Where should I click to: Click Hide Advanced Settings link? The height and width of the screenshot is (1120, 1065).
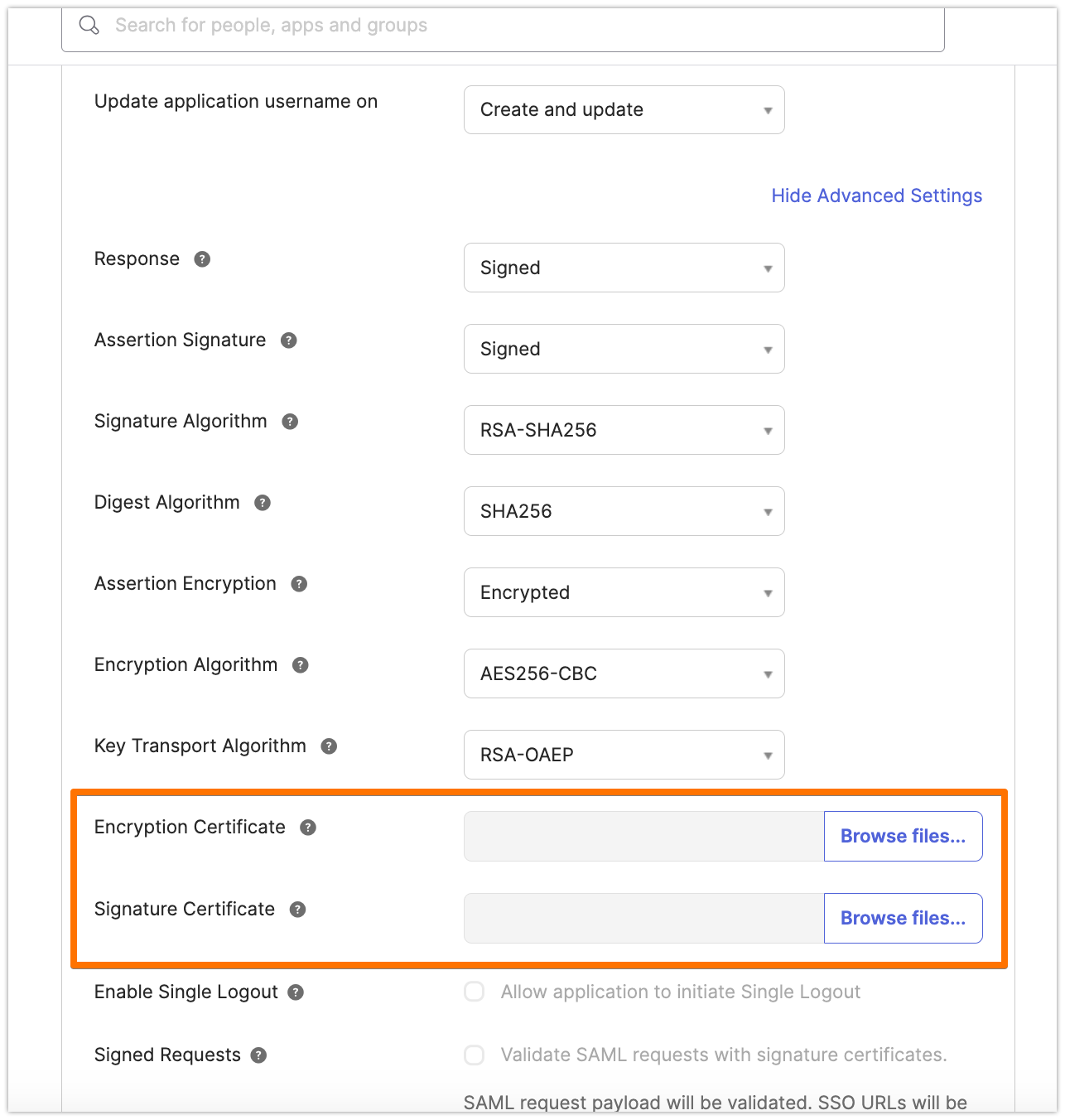tap(876, 196)
